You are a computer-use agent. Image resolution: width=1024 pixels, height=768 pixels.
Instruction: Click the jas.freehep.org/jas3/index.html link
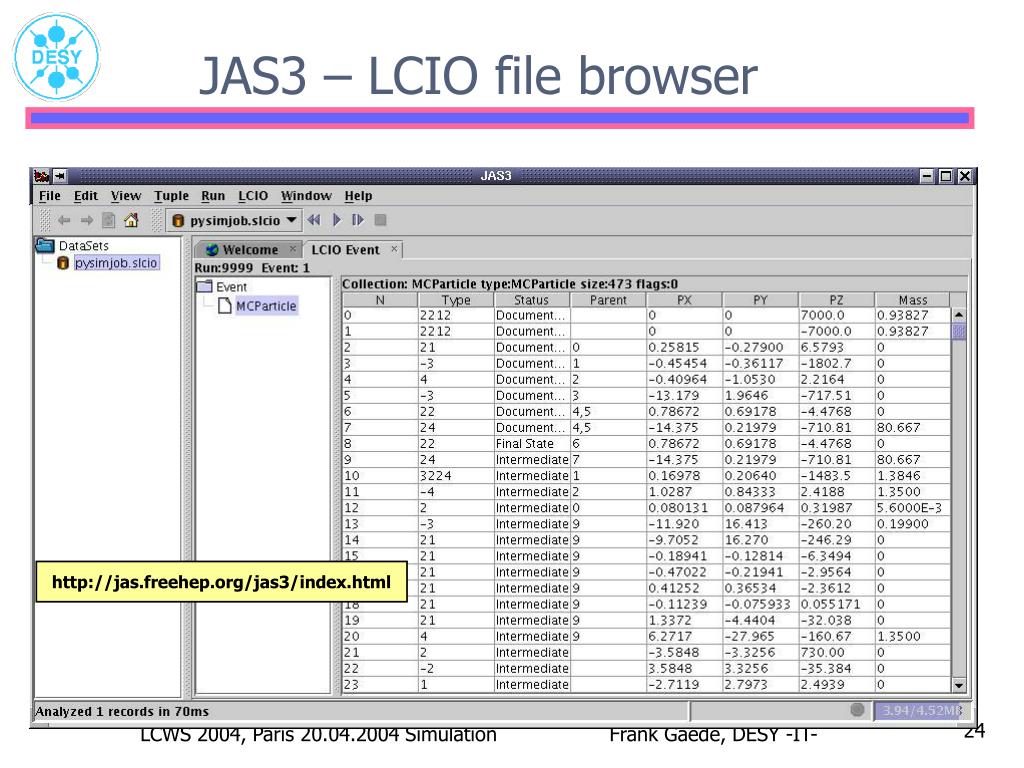pyautogui.click(x=221, y=582)
